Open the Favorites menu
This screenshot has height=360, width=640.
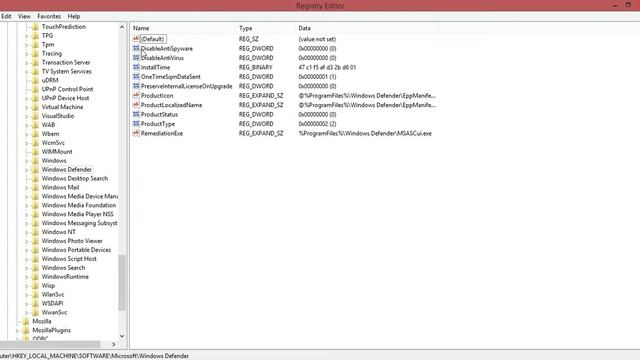pos(49,16)
